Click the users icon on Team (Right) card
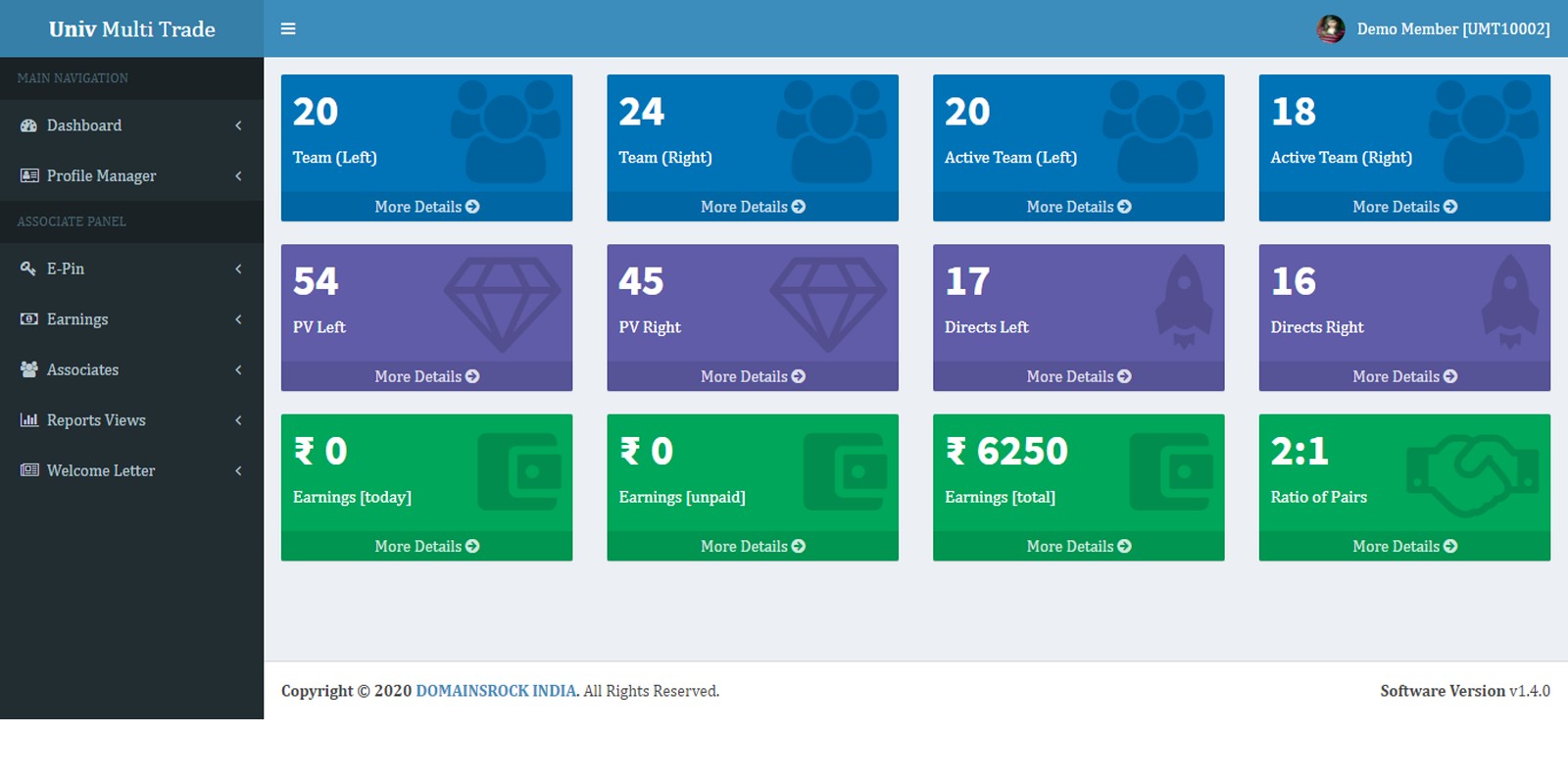This screenshot has height=784, width=1568. click(832, 131)
